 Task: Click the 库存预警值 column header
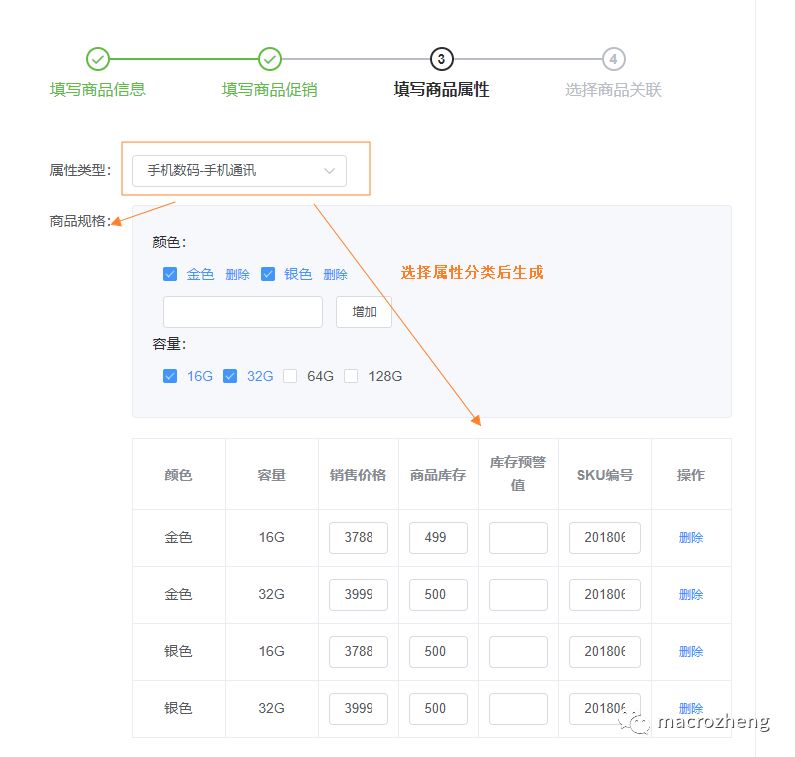pos(518,474)
